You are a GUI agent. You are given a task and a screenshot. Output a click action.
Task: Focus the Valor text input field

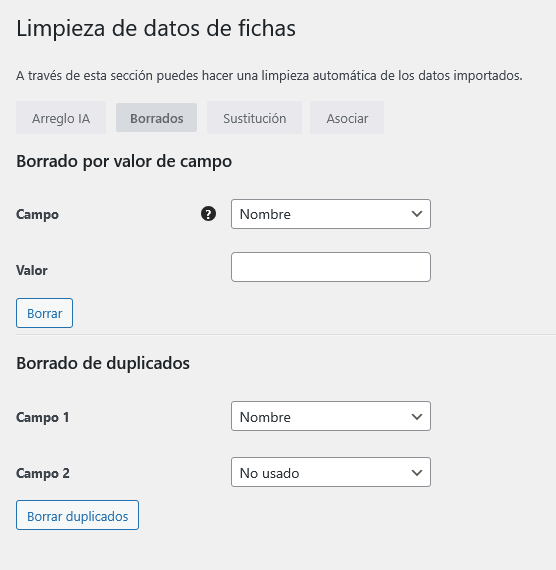331,267
